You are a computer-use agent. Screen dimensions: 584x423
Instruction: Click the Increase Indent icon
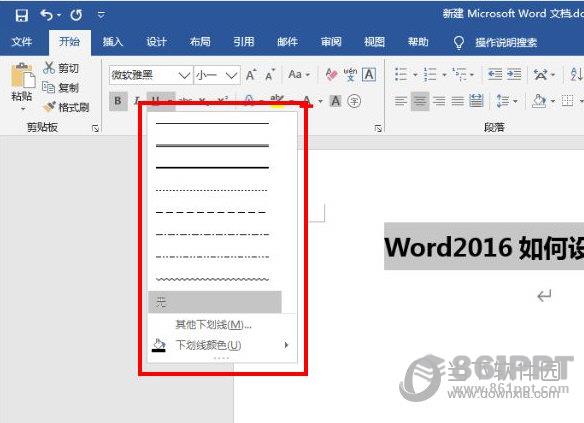click(514, 74)
